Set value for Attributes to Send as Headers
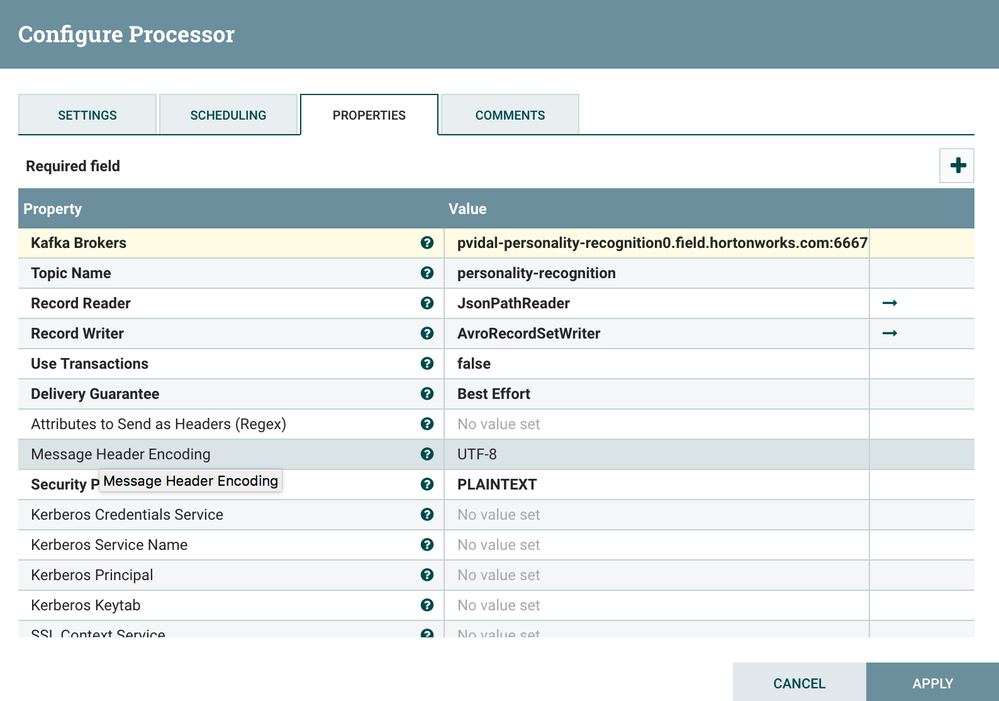This screenshot has width=999, height=701. point(657,424)
